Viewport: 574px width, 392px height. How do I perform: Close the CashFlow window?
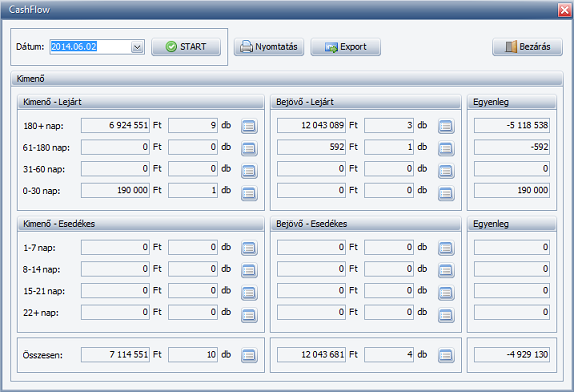pos(564,10)
